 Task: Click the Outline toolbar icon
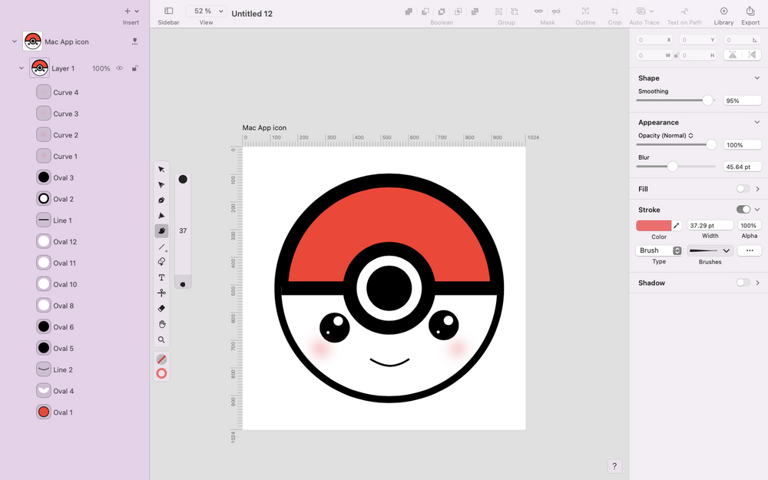[585, 11]
